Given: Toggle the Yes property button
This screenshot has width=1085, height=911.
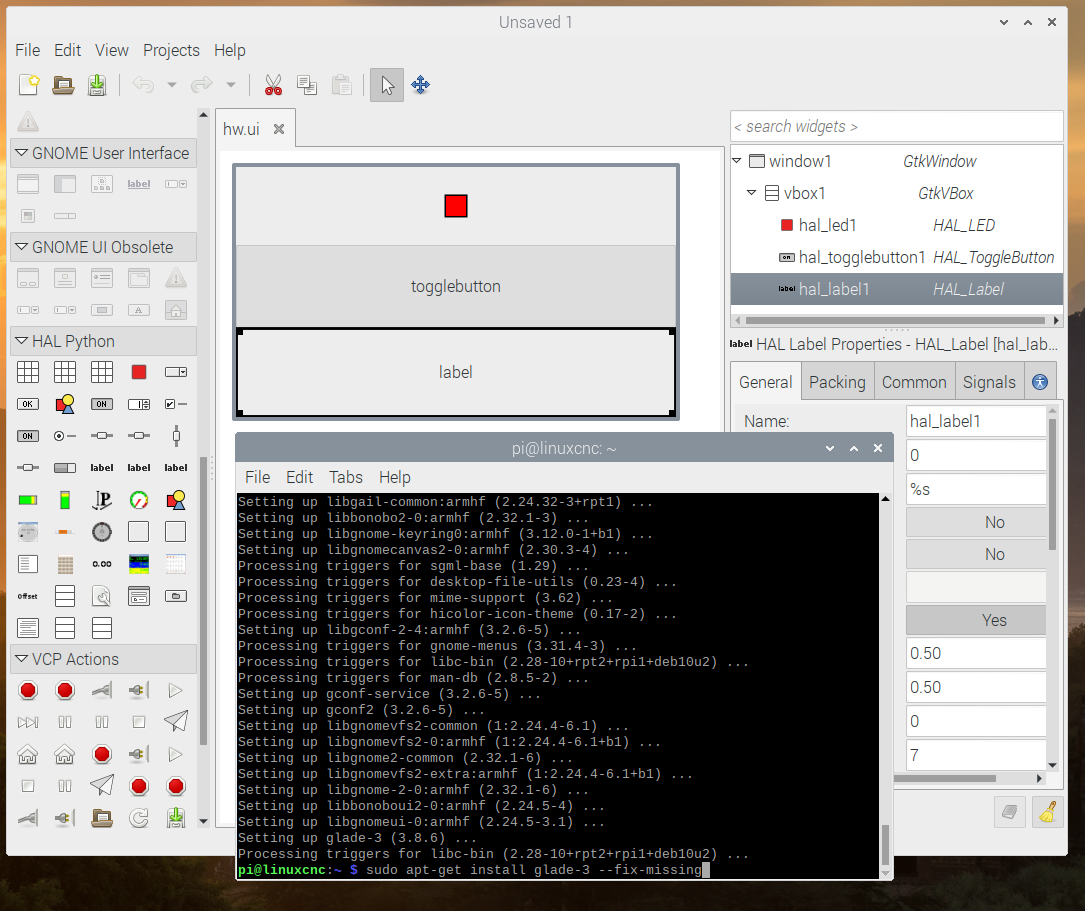Looking at the screenshot, I should 976,620.
